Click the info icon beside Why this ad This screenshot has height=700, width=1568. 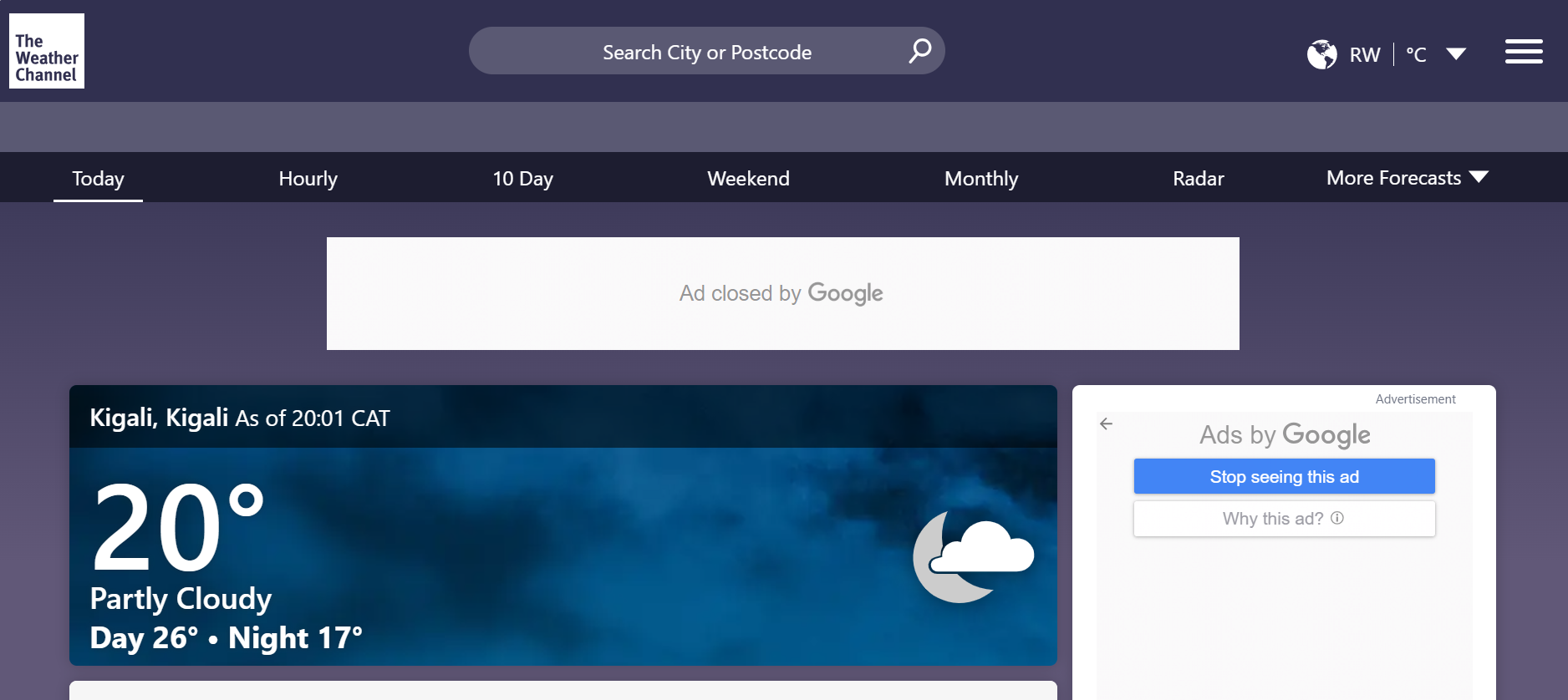(1337, 518)
